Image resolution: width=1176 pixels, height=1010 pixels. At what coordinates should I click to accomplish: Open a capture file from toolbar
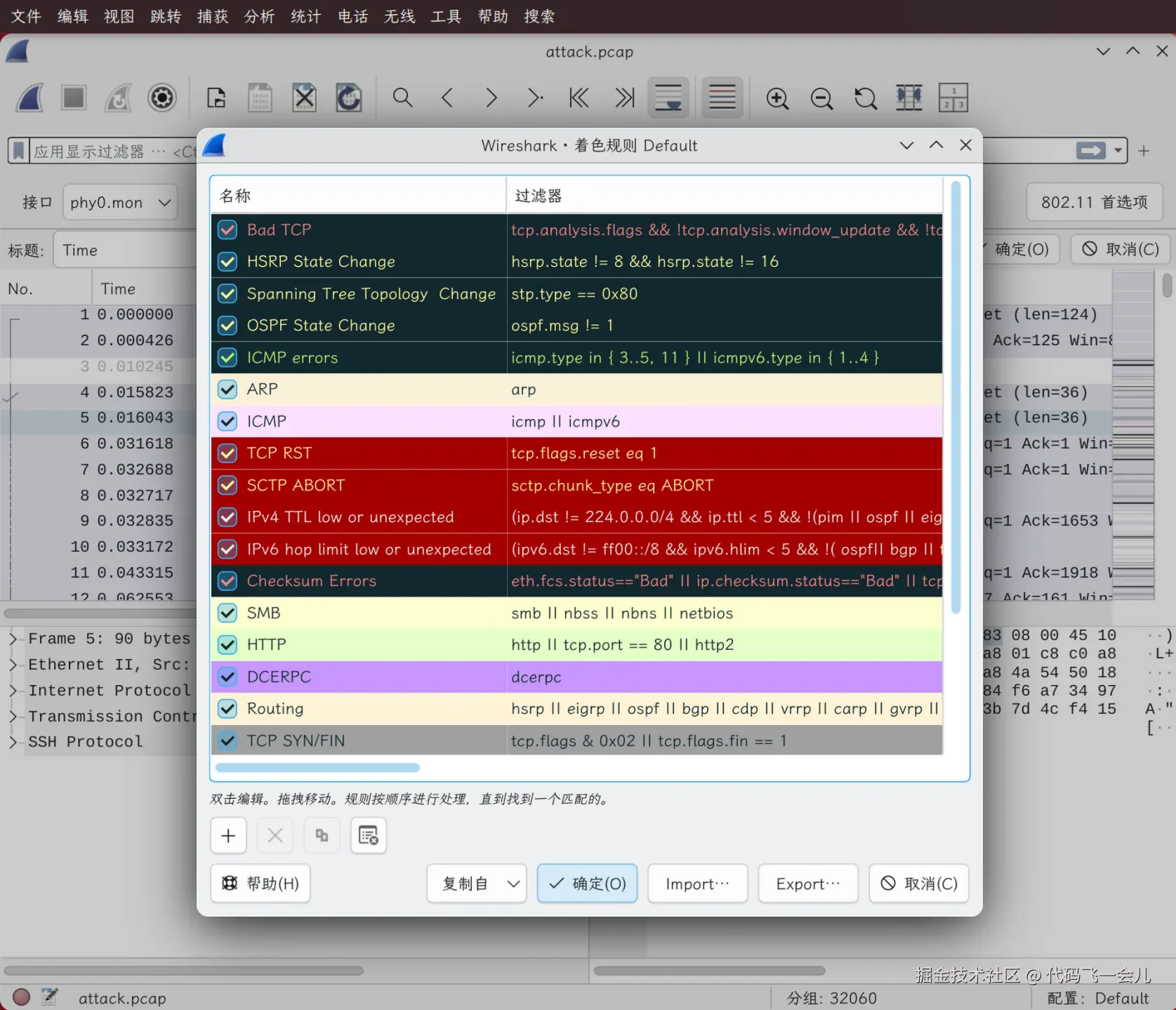click(216, 98)
